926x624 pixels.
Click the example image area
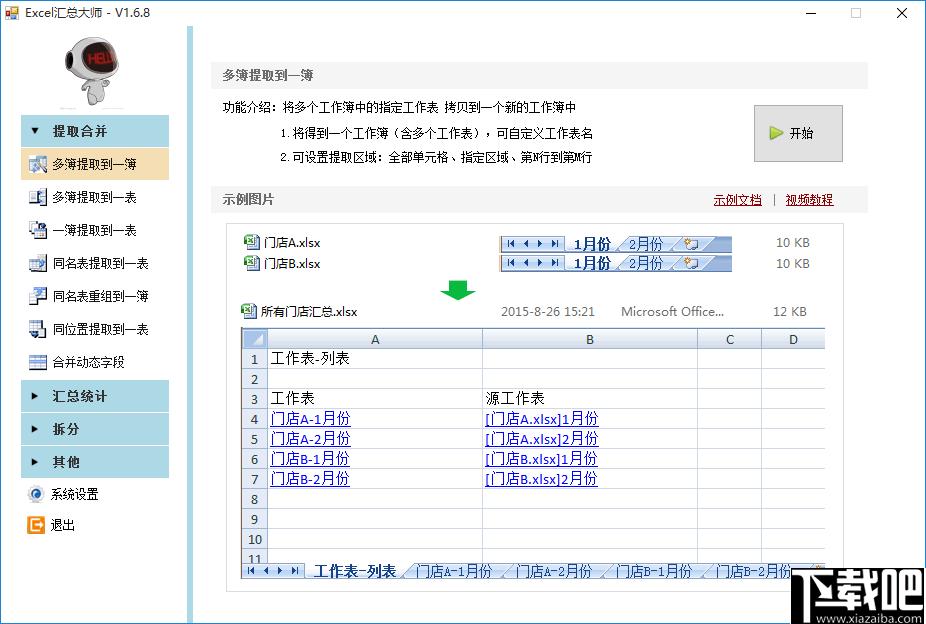point(534,407)
